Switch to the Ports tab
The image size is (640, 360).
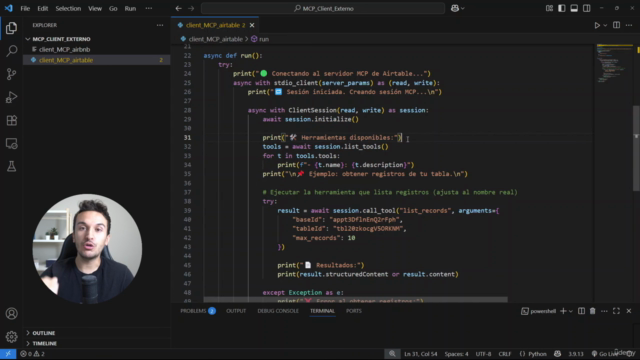tap(353, 311)
